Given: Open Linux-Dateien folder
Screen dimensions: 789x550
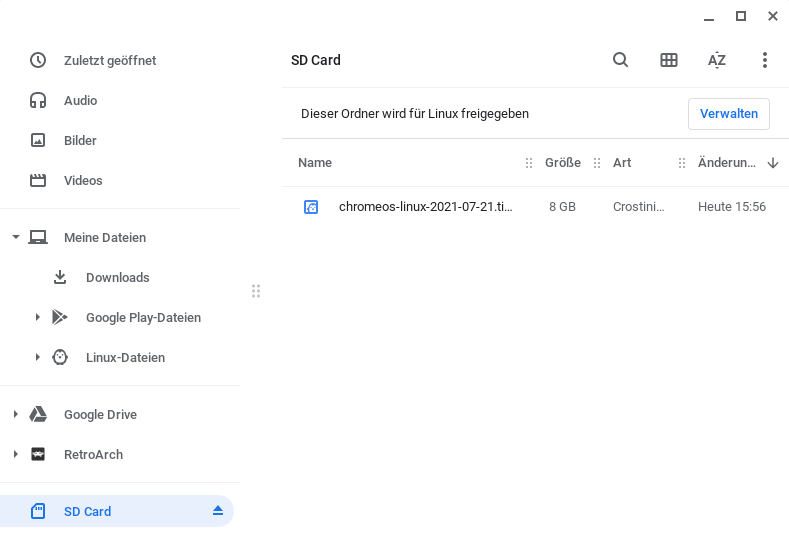Looking at the screenshot, I should (x=125, y=357).
